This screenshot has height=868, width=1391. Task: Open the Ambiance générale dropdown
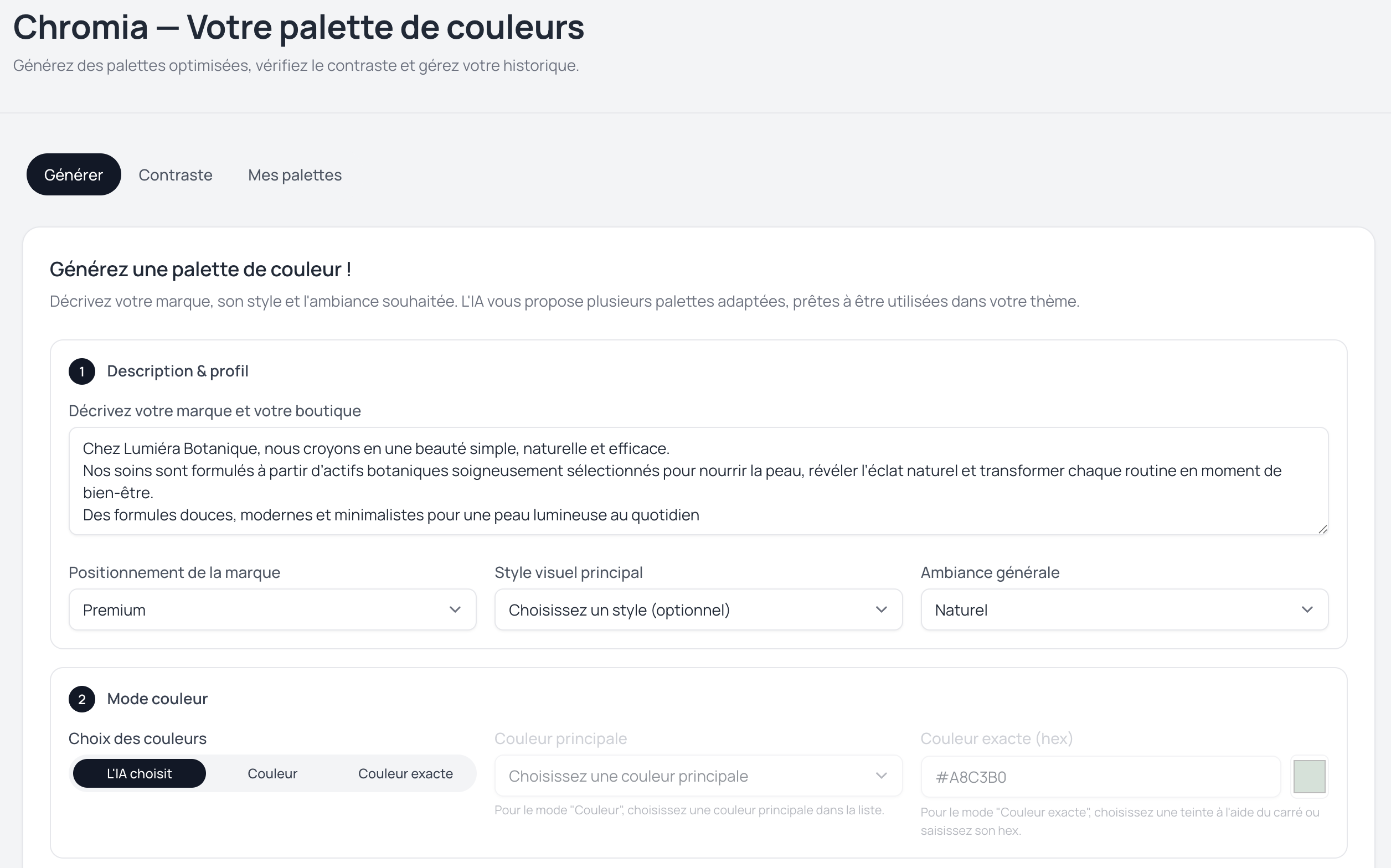coord(1124,609)
